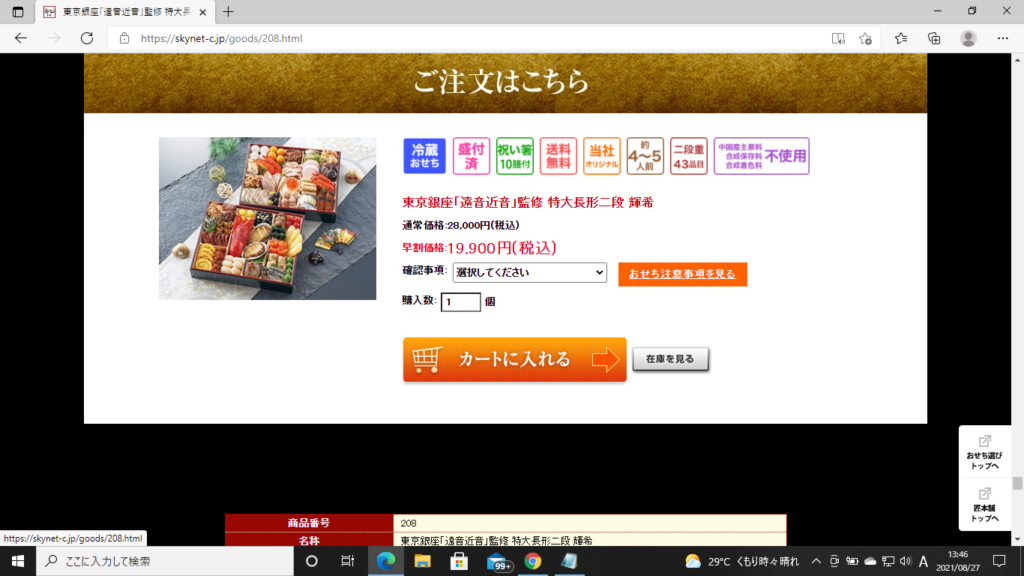The height and width of the screenshot is (576, 1024).
Task: Click the address bar URL
Action: click(221, 39)
